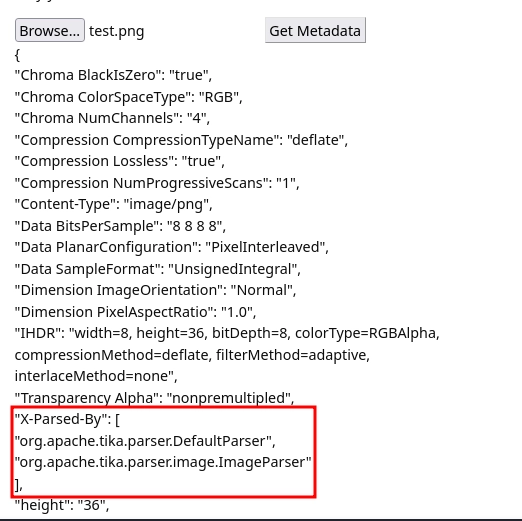Click the DefaultParser entry text
522x521 pixels.
145,441
